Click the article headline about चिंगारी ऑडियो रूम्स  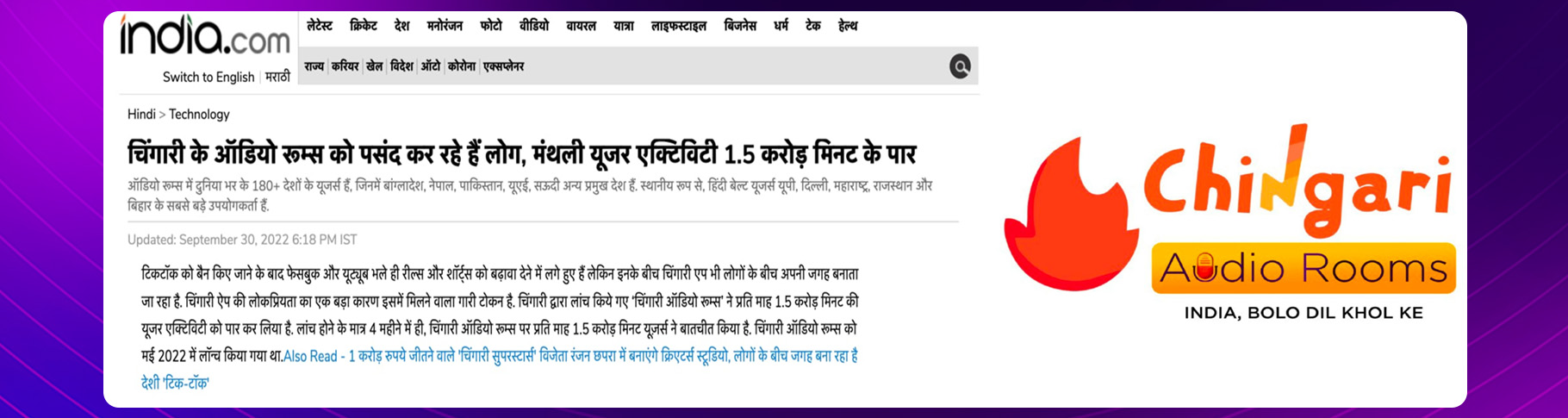tap(522, 153)
